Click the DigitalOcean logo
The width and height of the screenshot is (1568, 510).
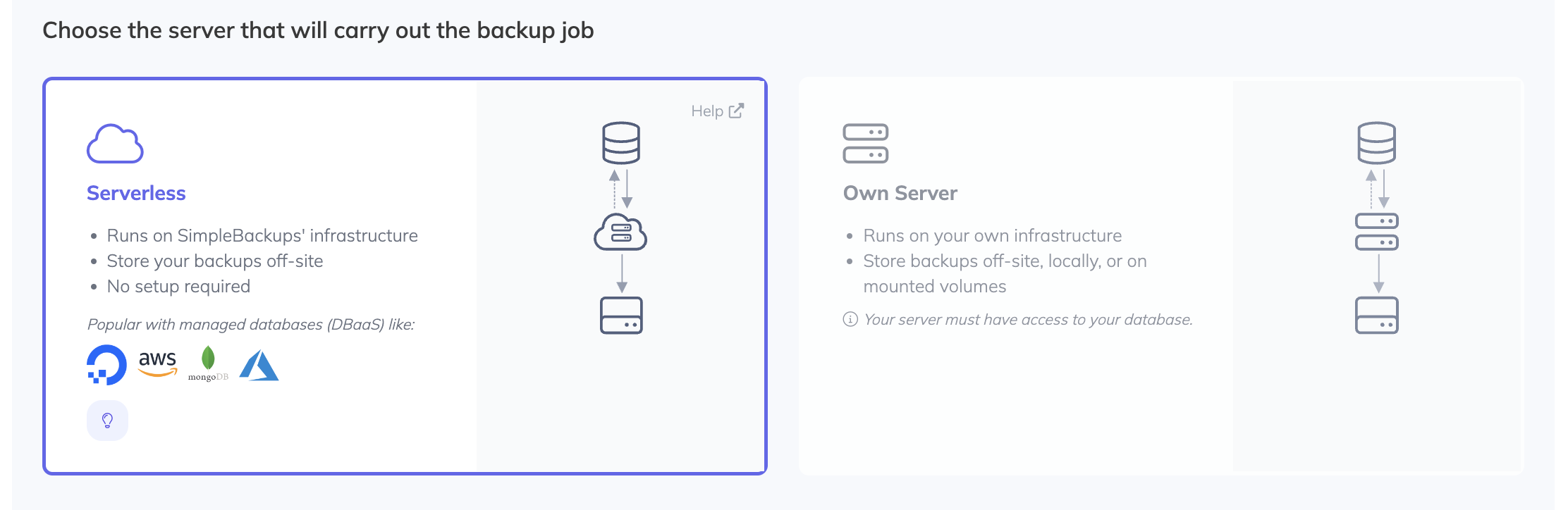coord(106,365)
